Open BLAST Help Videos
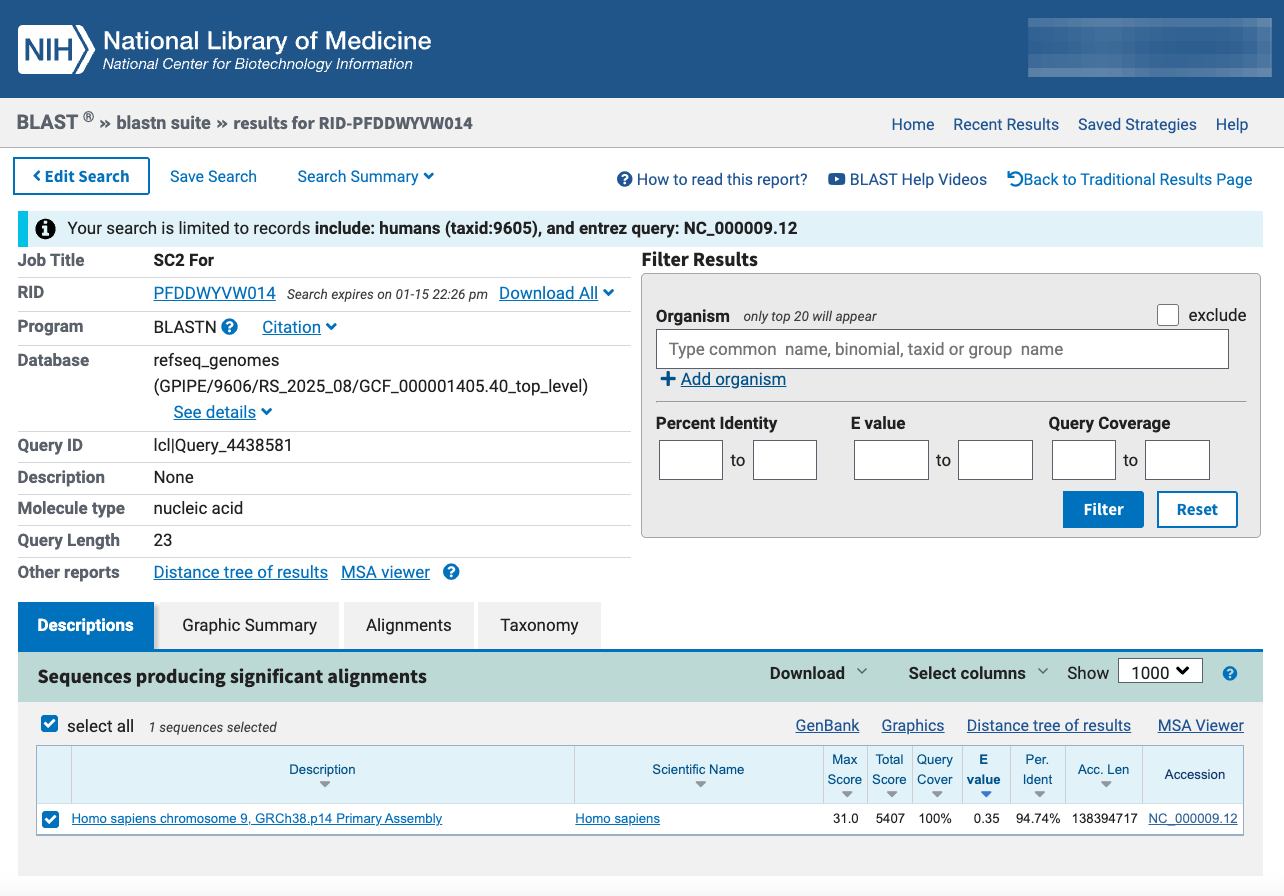1284x896 pixels. pos(907,179)
